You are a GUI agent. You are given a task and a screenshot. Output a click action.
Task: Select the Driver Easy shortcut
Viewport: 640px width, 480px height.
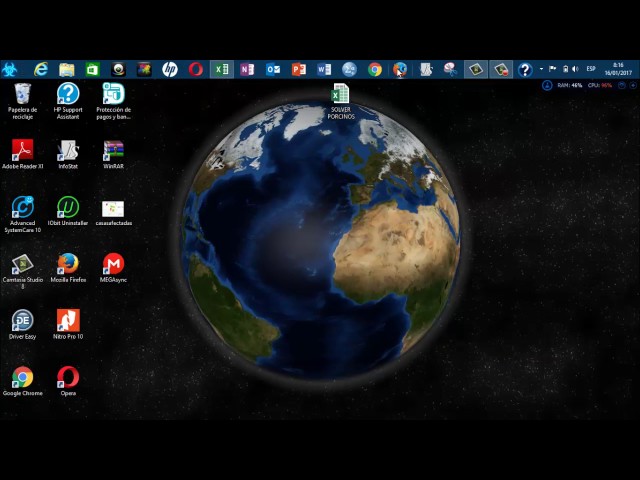click(x=22, y=324)
